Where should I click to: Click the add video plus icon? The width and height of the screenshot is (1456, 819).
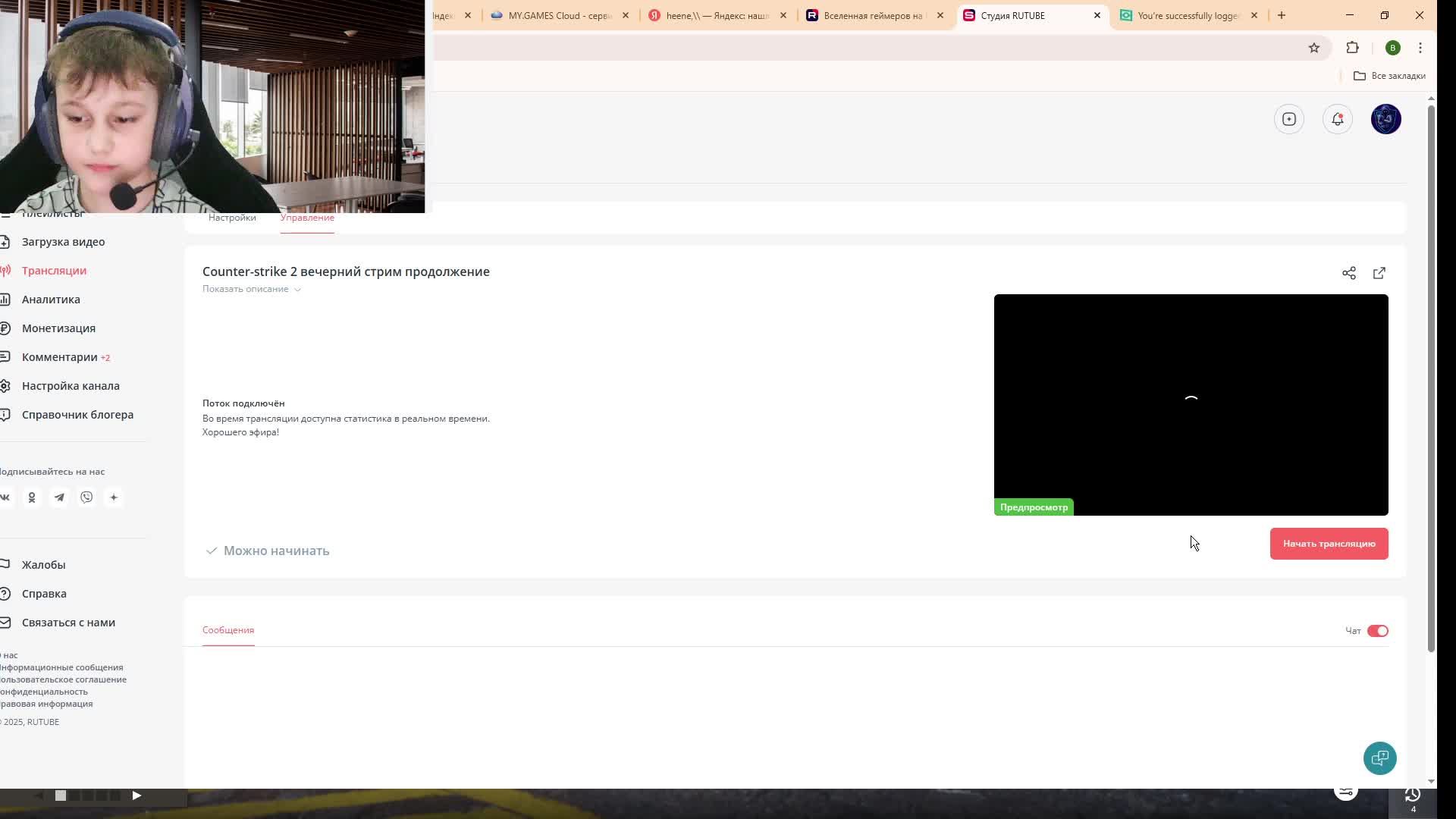coord(1288,119)
